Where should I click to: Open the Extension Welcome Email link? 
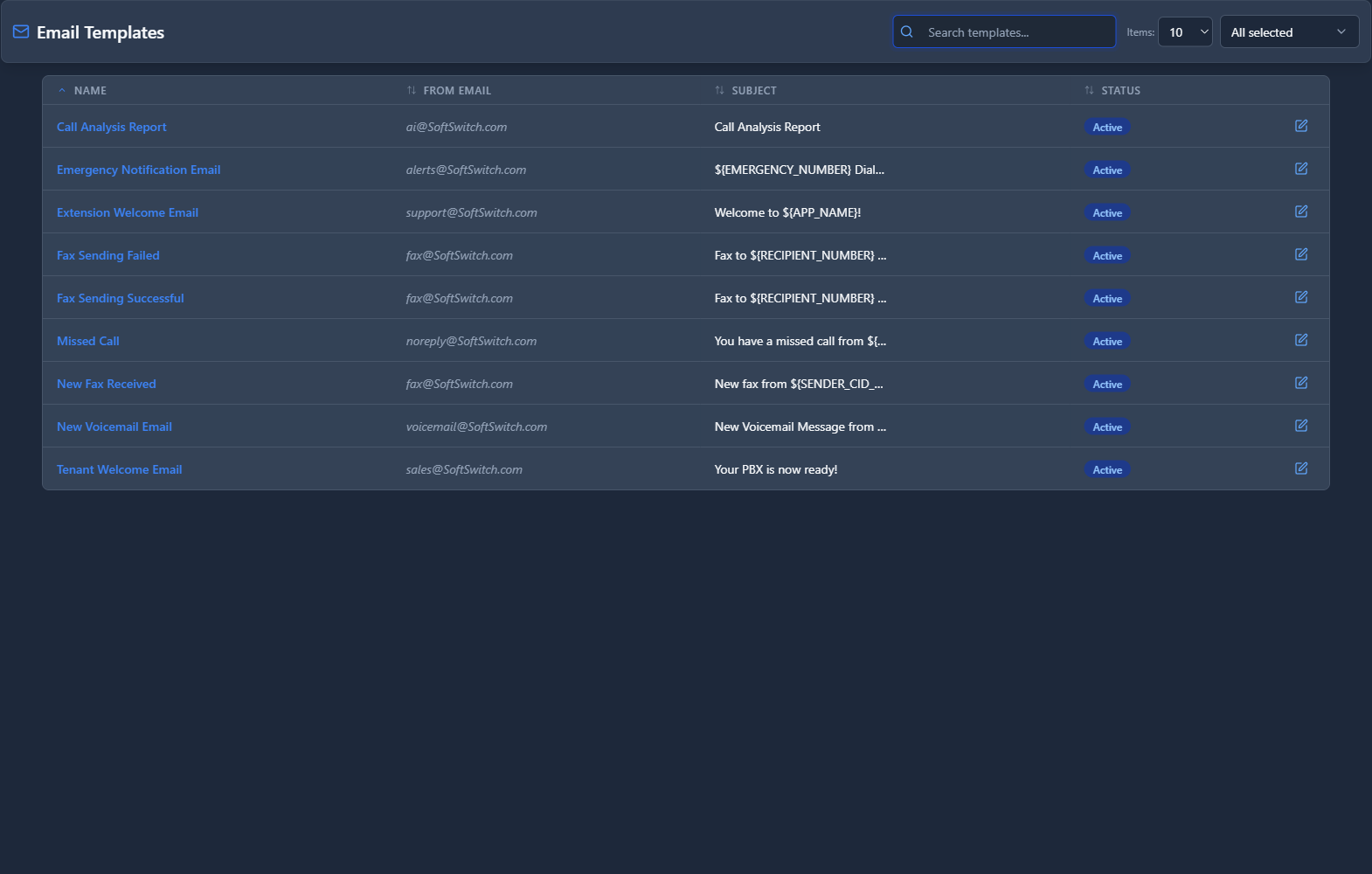(x=128, y=212)
